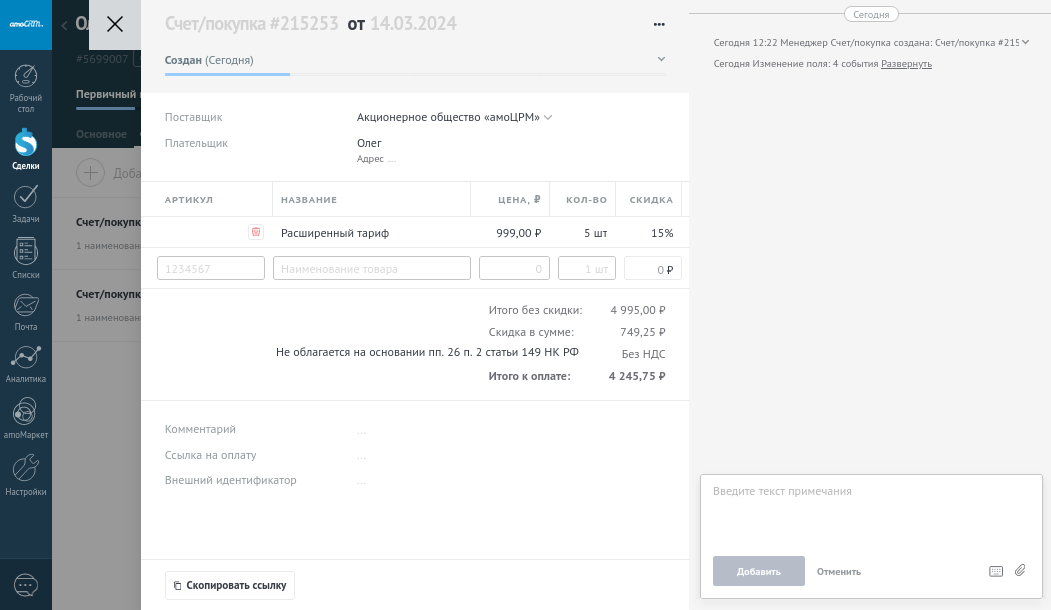Click the Добавить note button
1051x610 pixels.
coord(758,571)
